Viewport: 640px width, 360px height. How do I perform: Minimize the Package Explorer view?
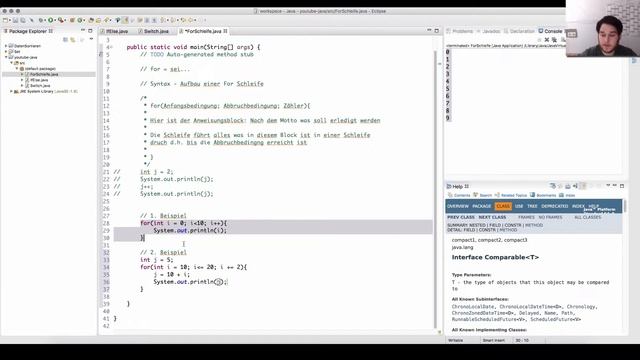point(83,31)
